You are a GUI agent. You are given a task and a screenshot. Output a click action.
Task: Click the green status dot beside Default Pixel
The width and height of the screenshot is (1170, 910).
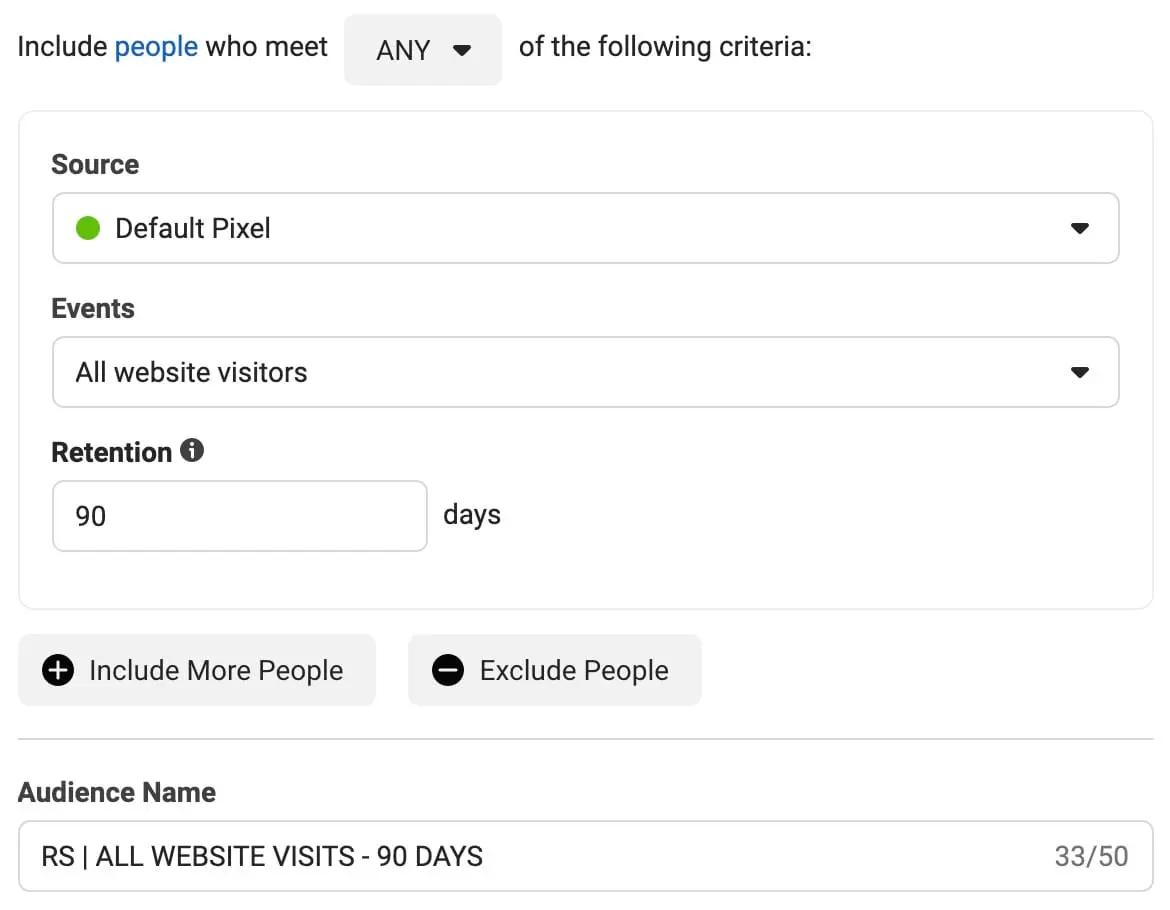[88, 228]
